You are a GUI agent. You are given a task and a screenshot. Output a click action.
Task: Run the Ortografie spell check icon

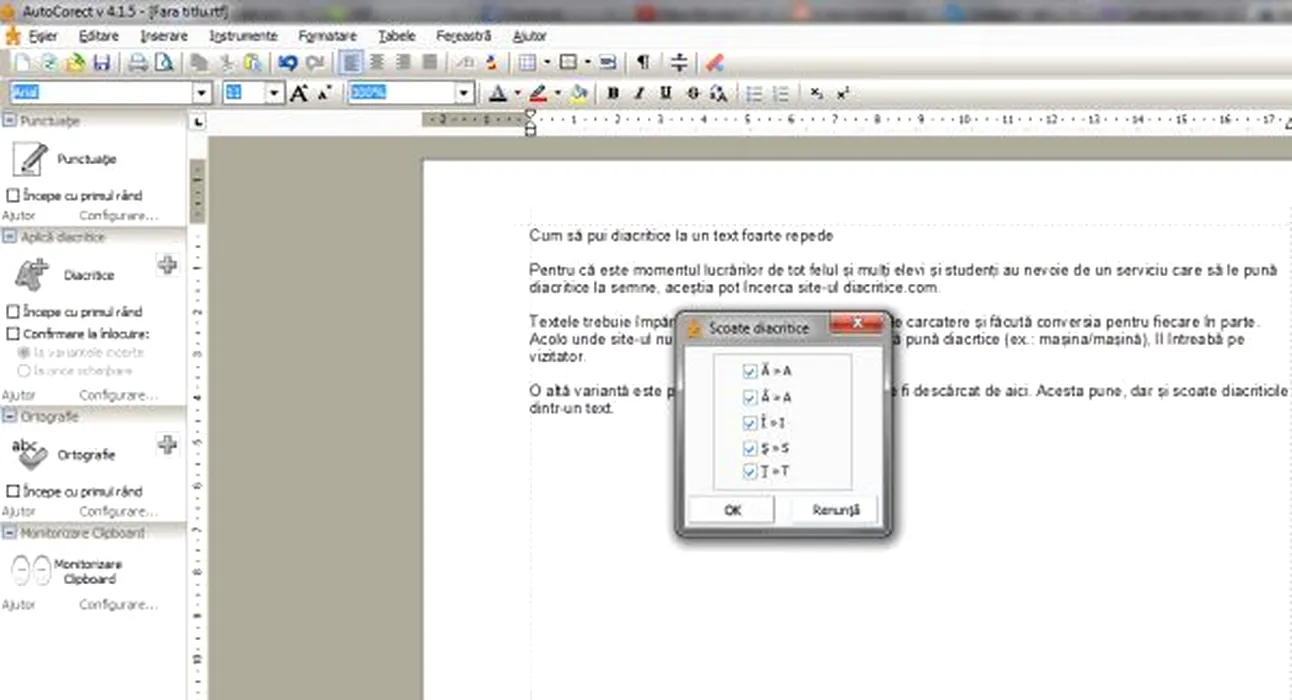click(x=30, y=454)
